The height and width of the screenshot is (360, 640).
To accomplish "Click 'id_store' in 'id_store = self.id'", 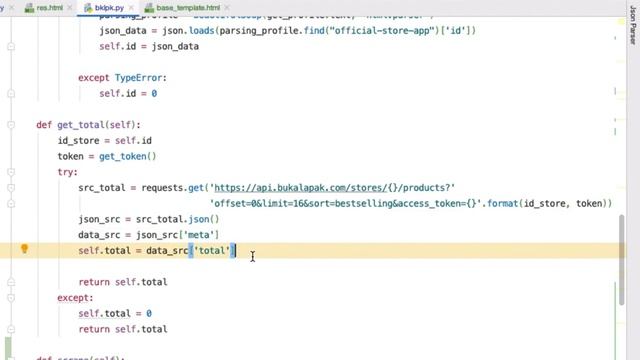I will [78, 141].
